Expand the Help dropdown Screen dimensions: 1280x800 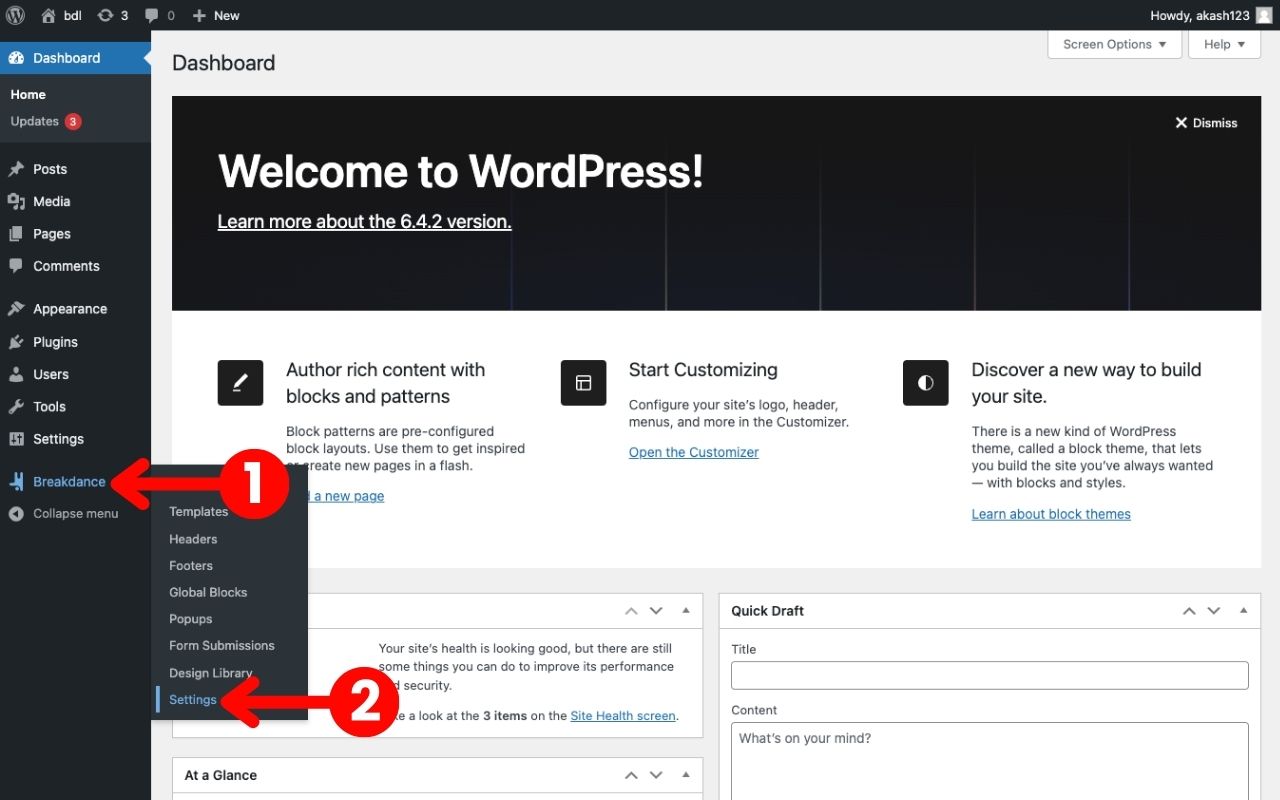1223,44
